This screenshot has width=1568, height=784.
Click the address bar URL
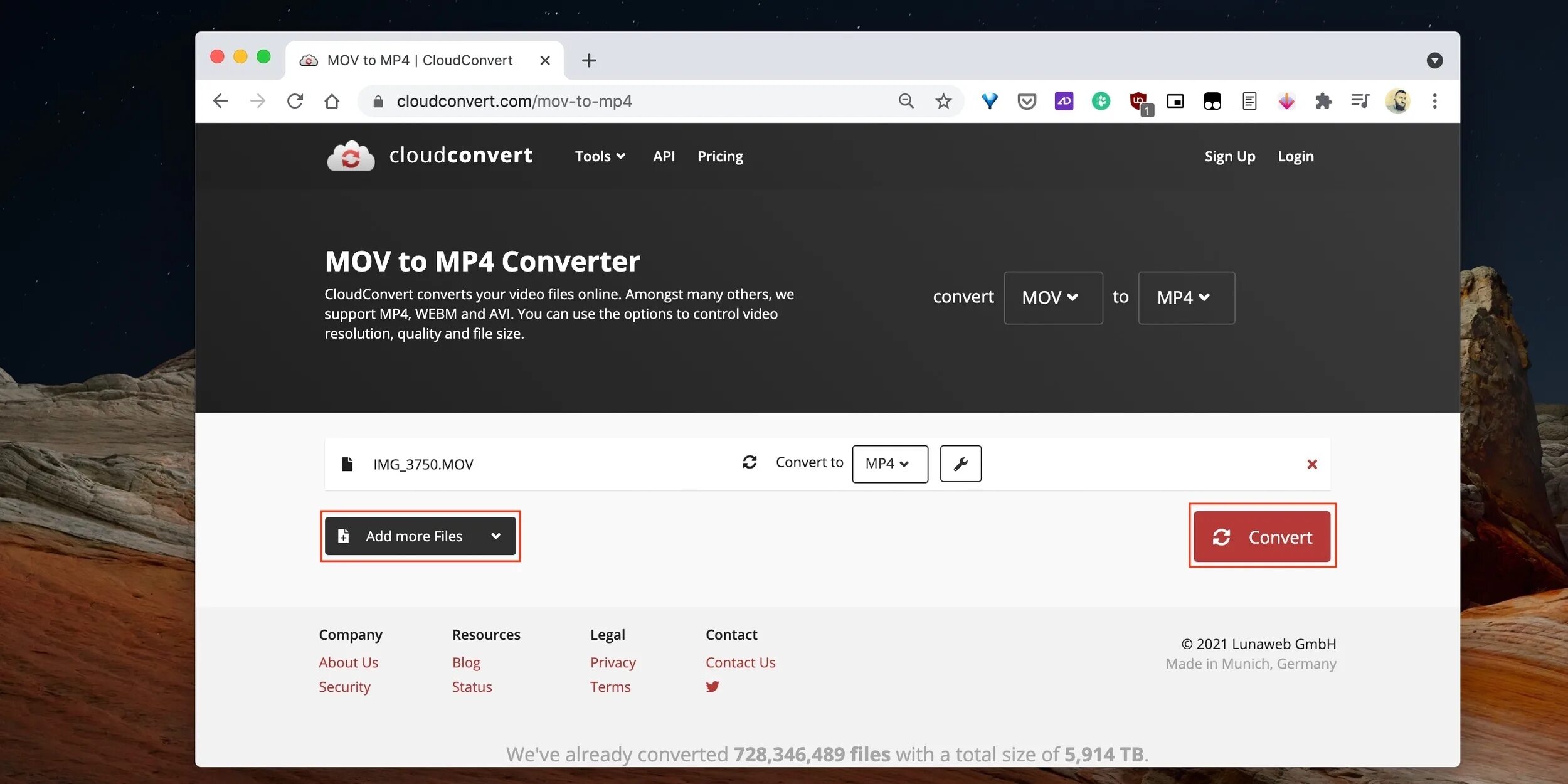514,101
